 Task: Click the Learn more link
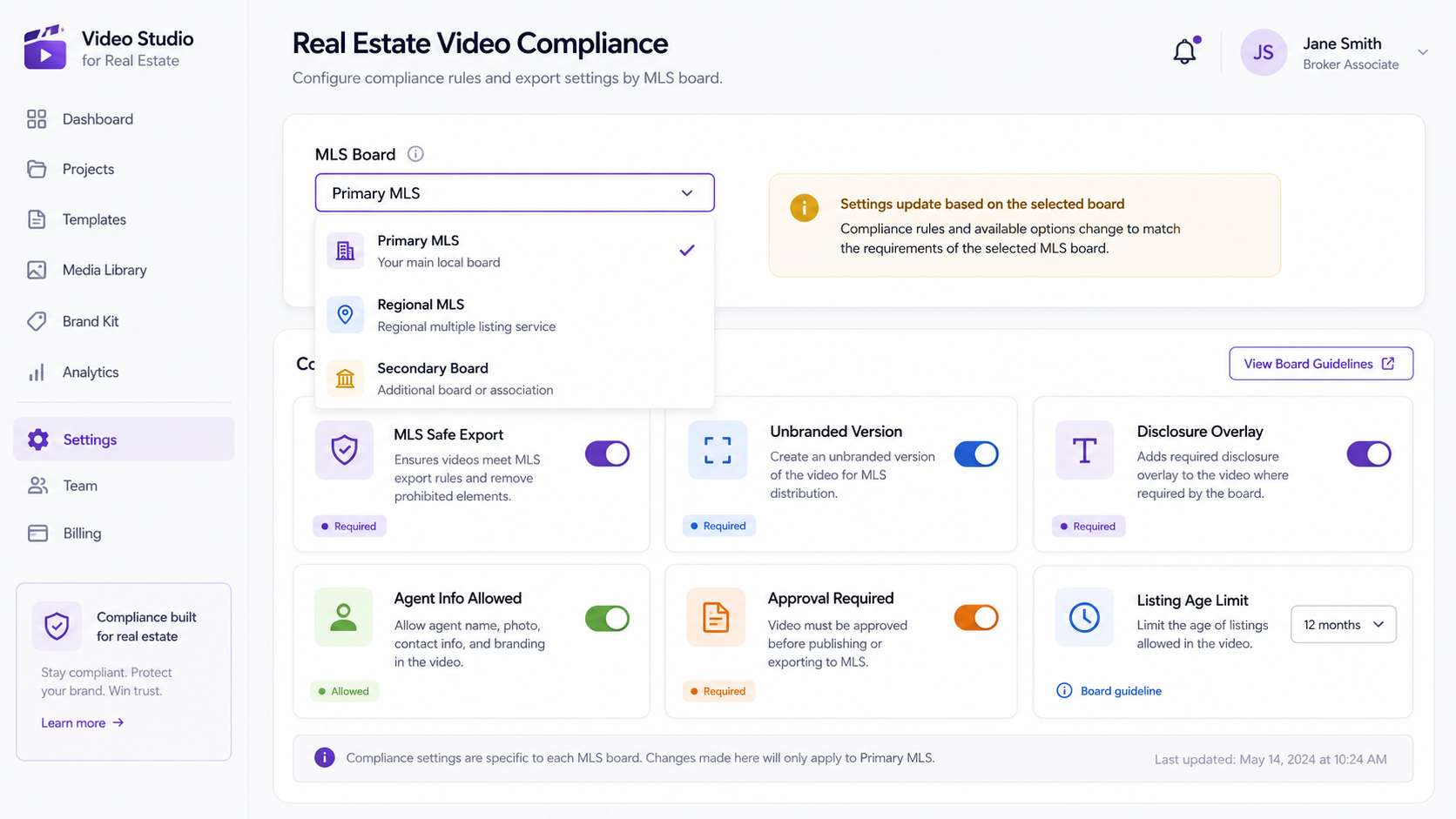point(83,722)
